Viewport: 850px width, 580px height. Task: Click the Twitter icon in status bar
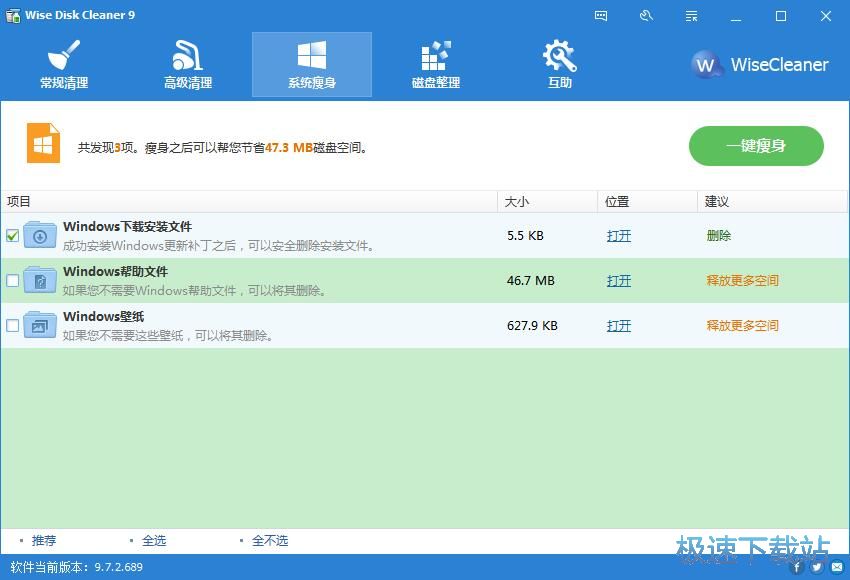(x=817, y=568)
